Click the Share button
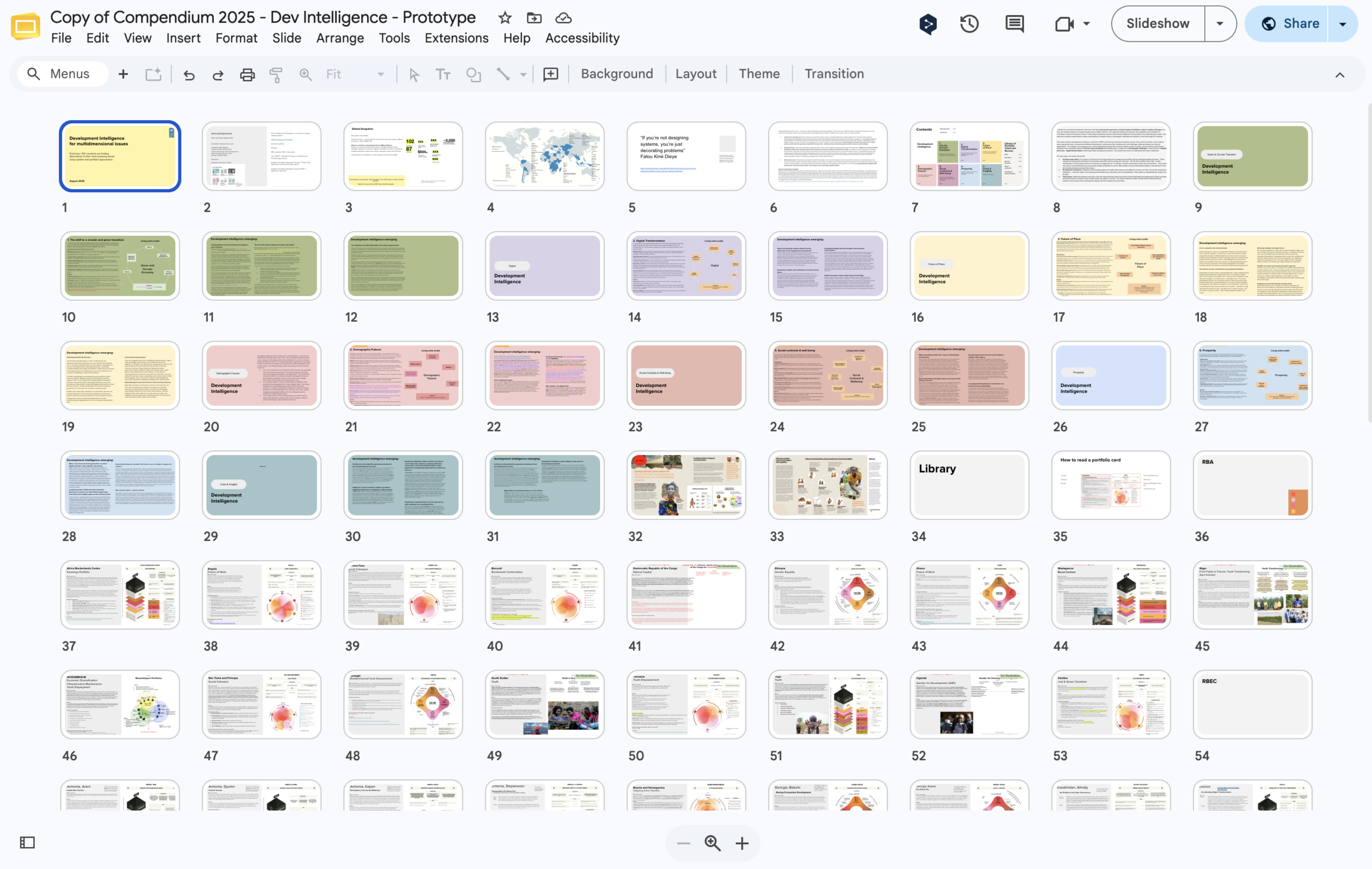The width and height of the screenshot is (1372, 869). coord(1287,24)
